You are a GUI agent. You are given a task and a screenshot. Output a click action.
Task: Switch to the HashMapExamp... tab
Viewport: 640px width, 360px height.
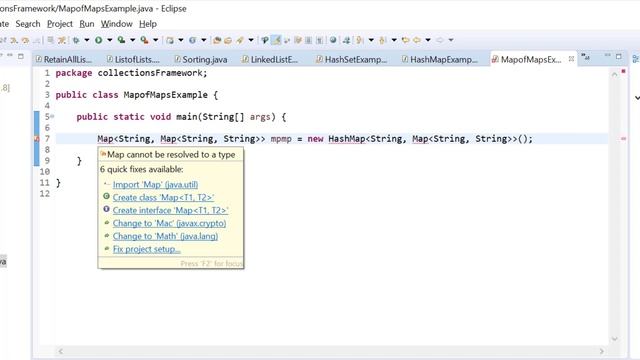pyautogui.click(x=440, y=60)
